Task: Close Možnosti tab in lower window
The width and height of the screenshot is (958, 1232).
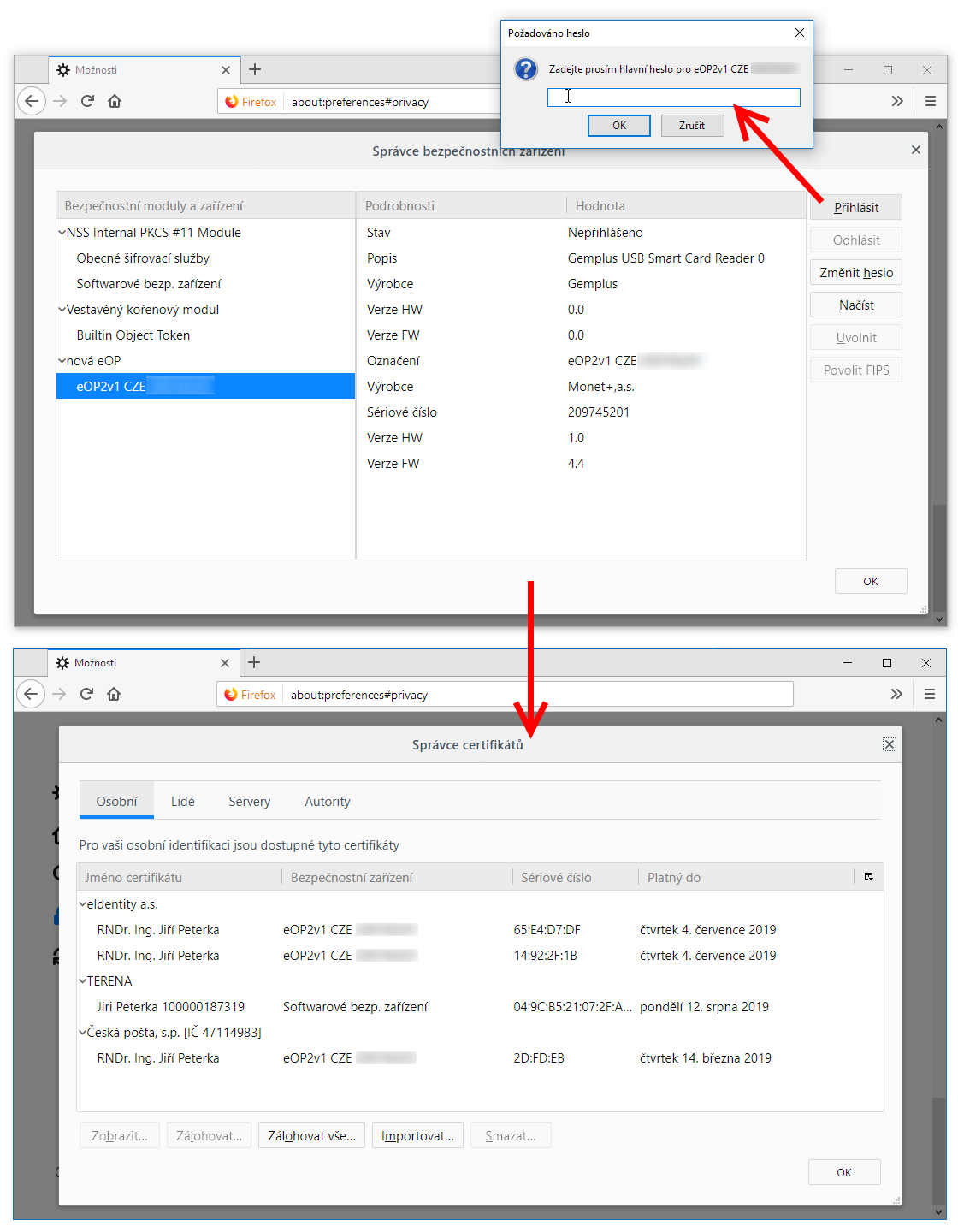Action: 225,663
